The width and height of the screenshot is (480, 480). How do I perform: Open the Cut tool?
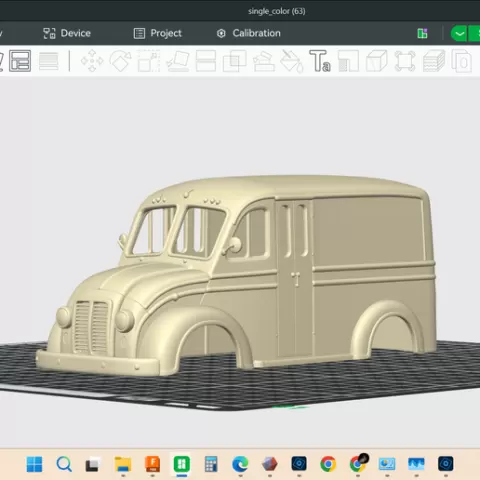click(x=206, y=61)
